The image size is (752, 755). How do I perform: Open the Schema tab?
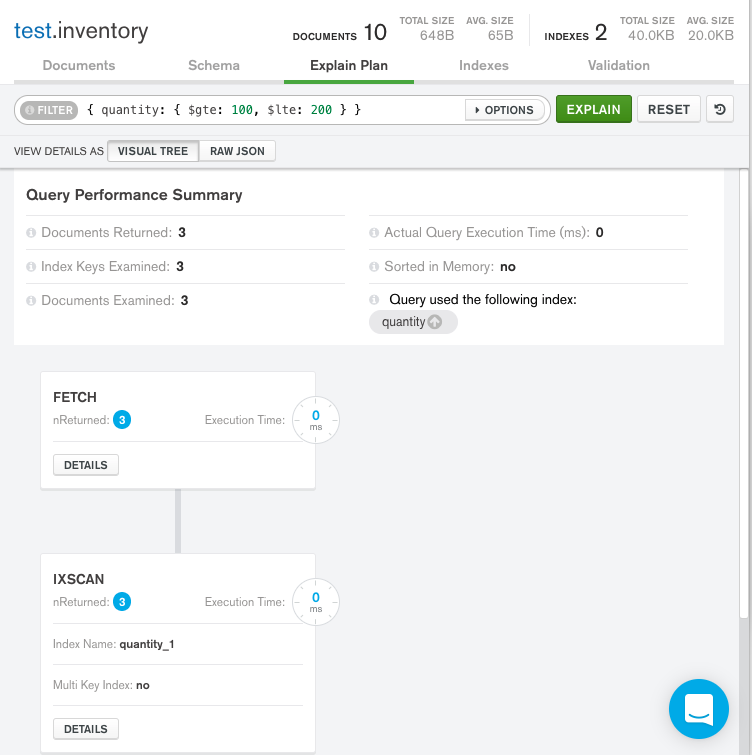coord(214,66)
